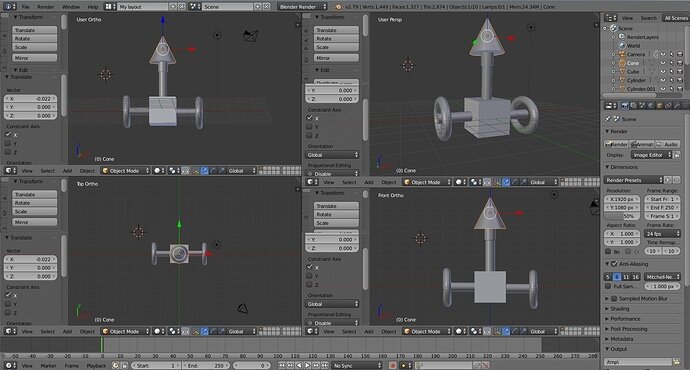The width and height of the screenshot is (690, 370).
Task: Open the Scene properties tab icon
Action: click(642, 106)
